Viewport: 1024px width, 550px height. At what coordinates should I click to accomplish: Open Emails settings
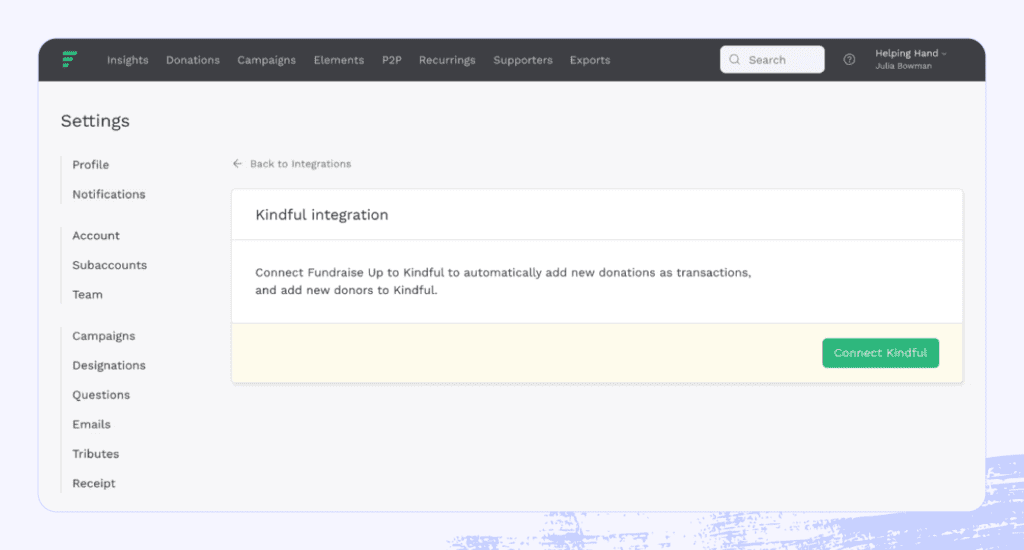pyautogui.click(x=91, y=424)
